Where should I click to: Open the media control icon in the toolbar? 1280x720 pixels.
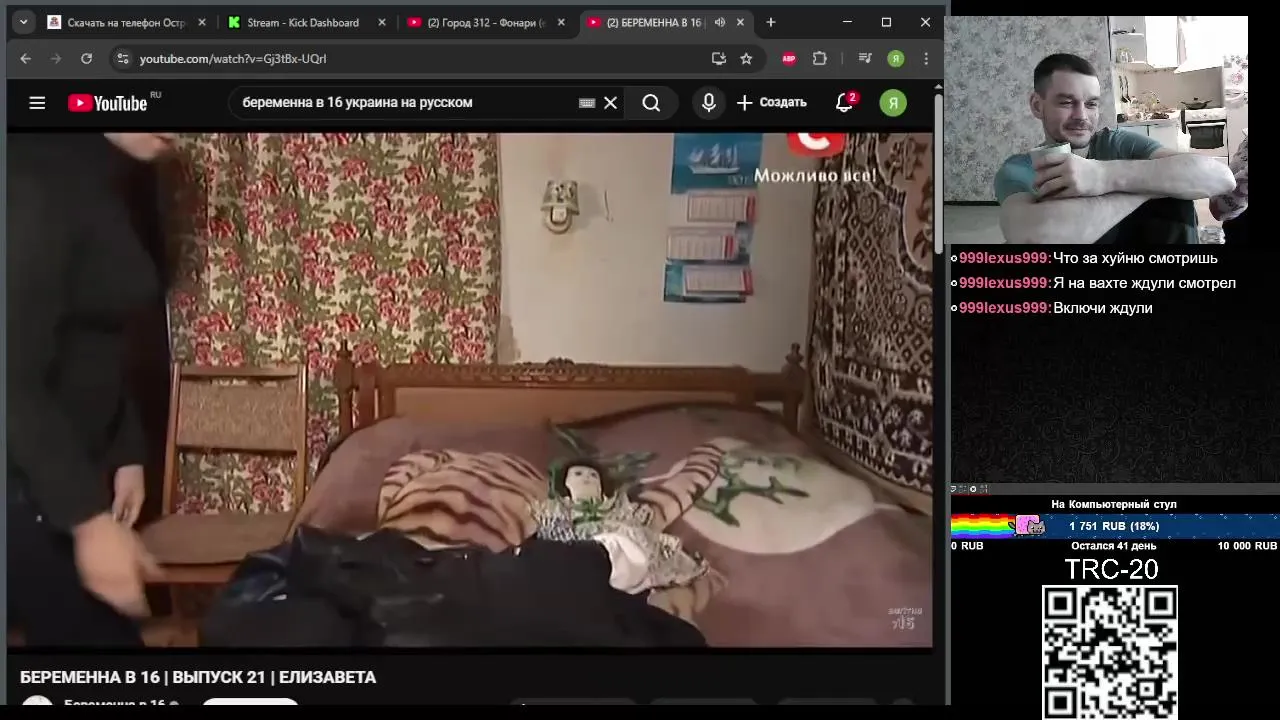click(865, 59)
